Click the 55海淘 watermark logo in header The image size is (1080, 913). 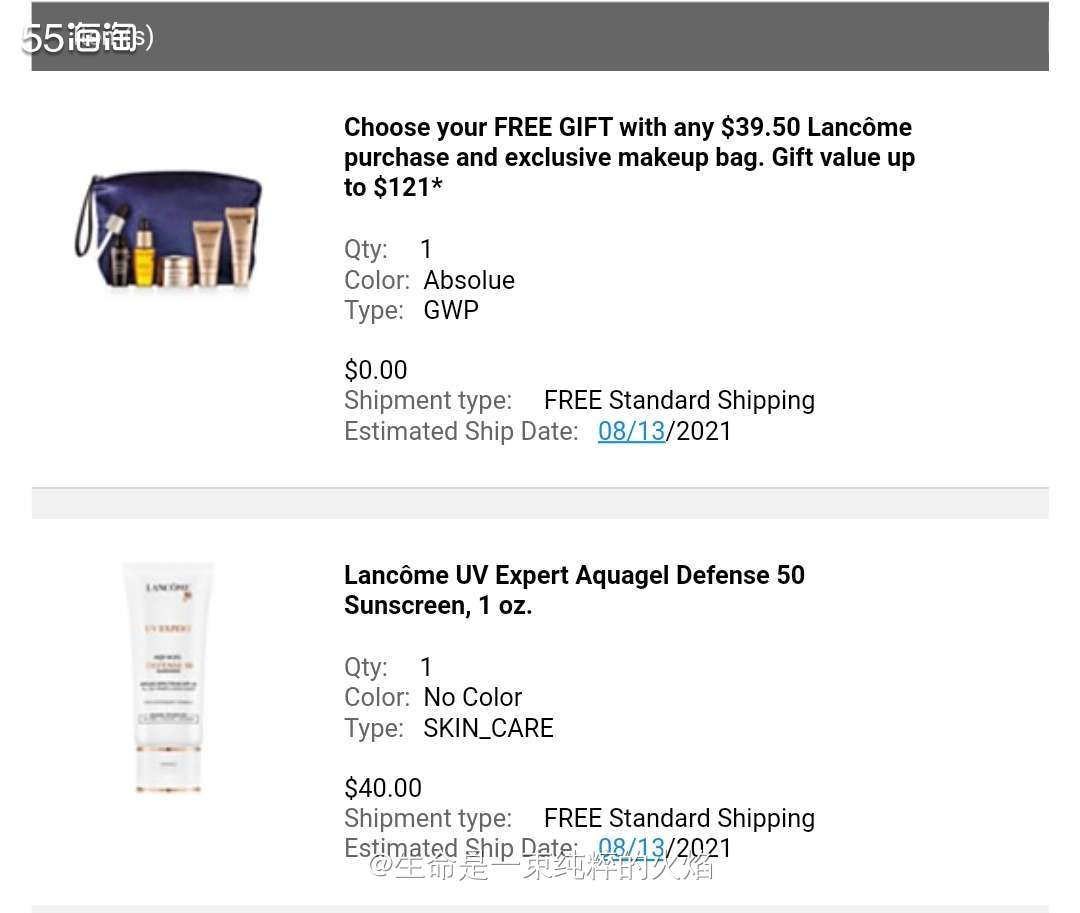pos(87,37)
